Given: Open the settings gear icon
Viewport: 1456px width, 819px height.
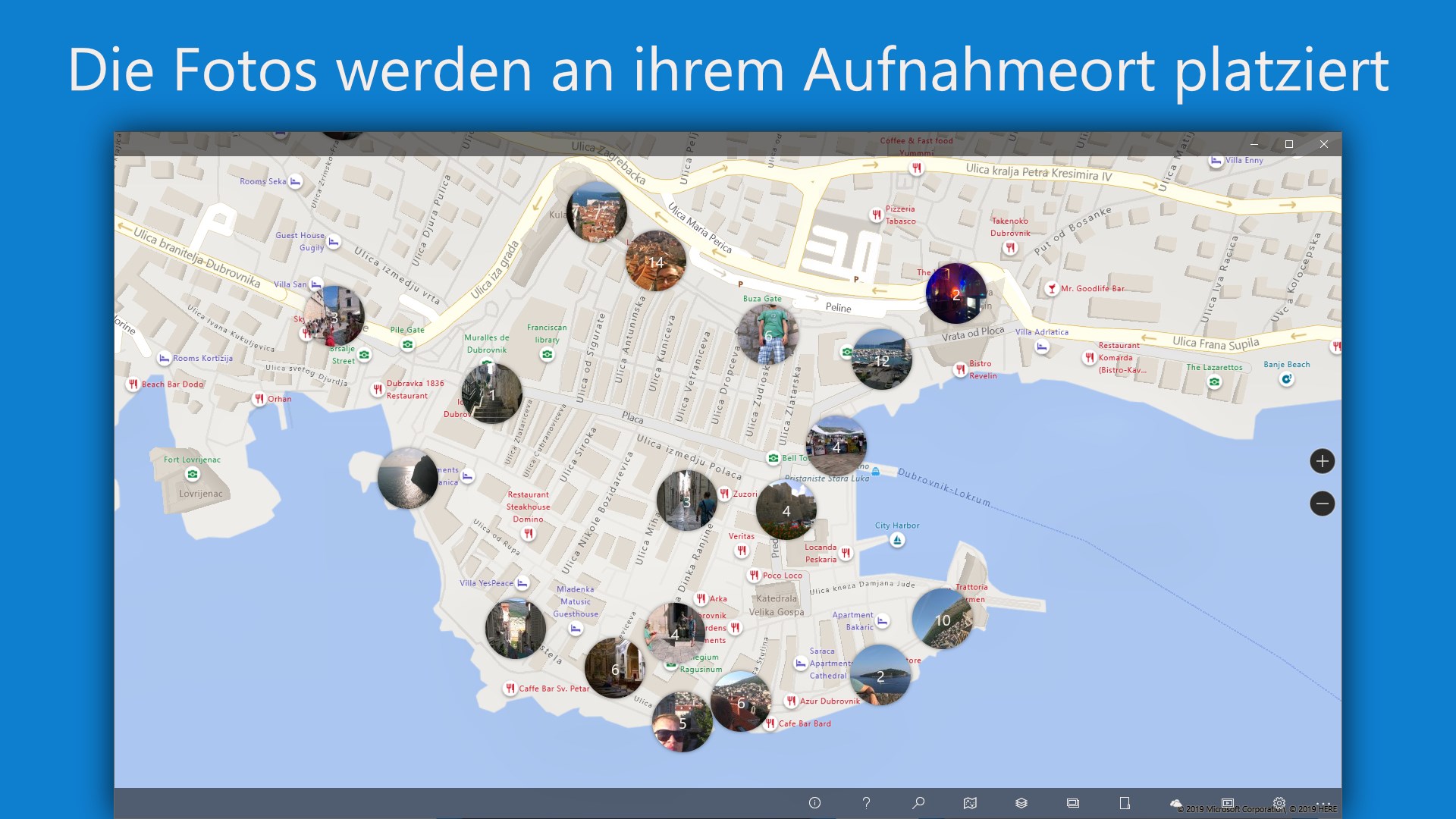Looking at the screenshot, I should pos(1279,803).
